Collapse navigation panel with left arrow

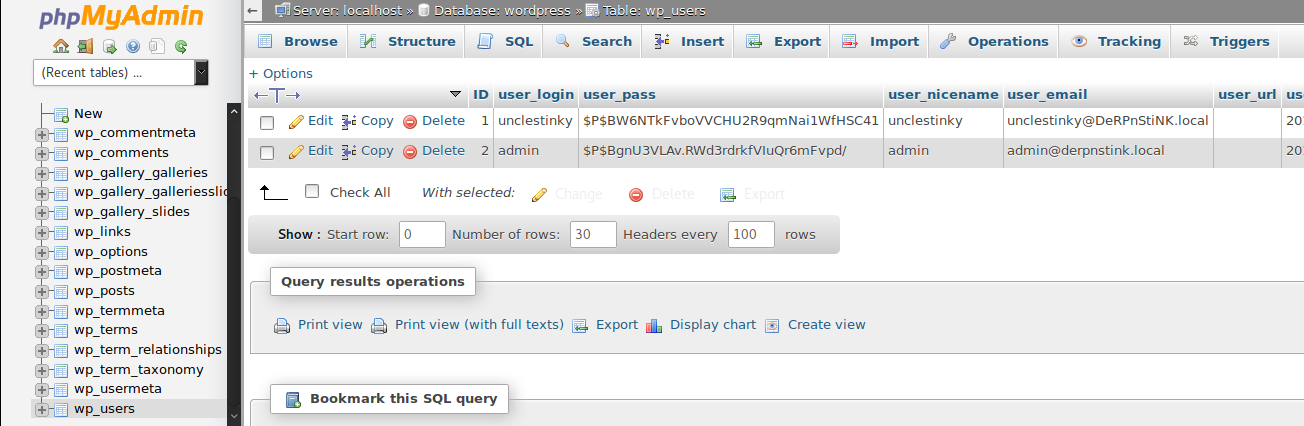[x=254, y=11]
